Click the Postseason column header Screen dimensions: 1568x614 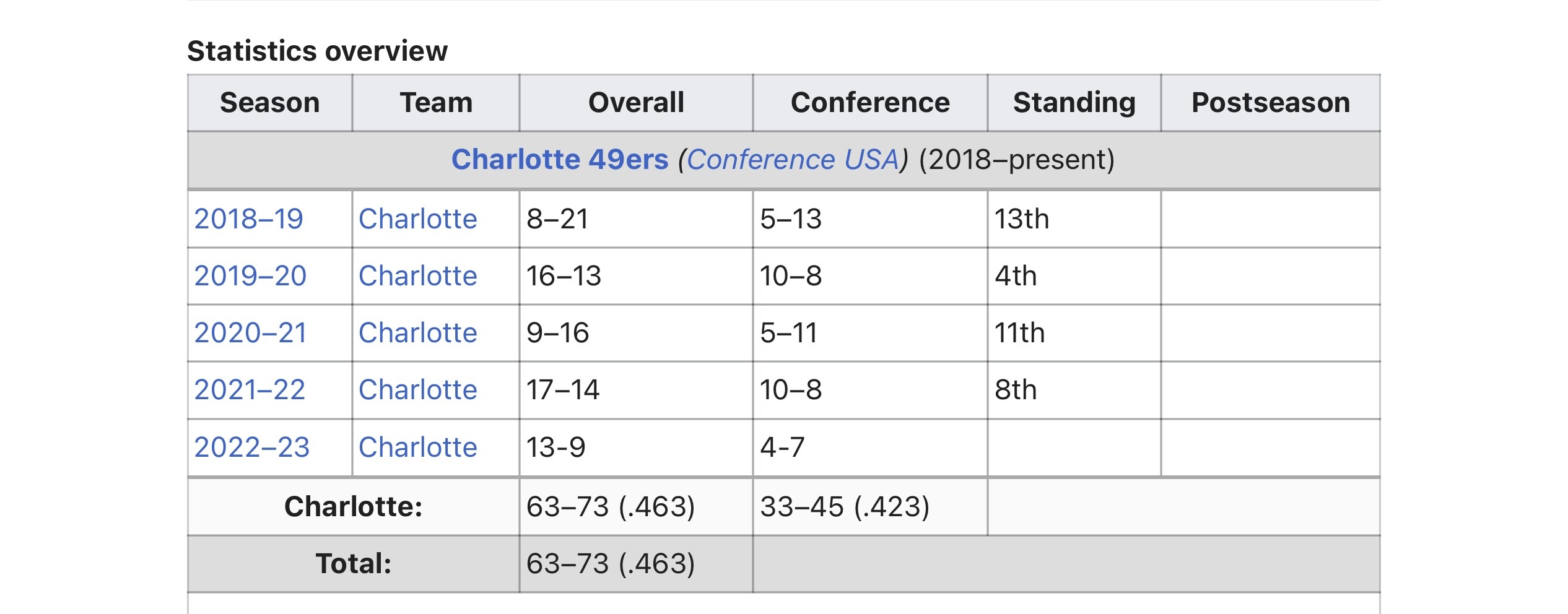point(1271,103)
